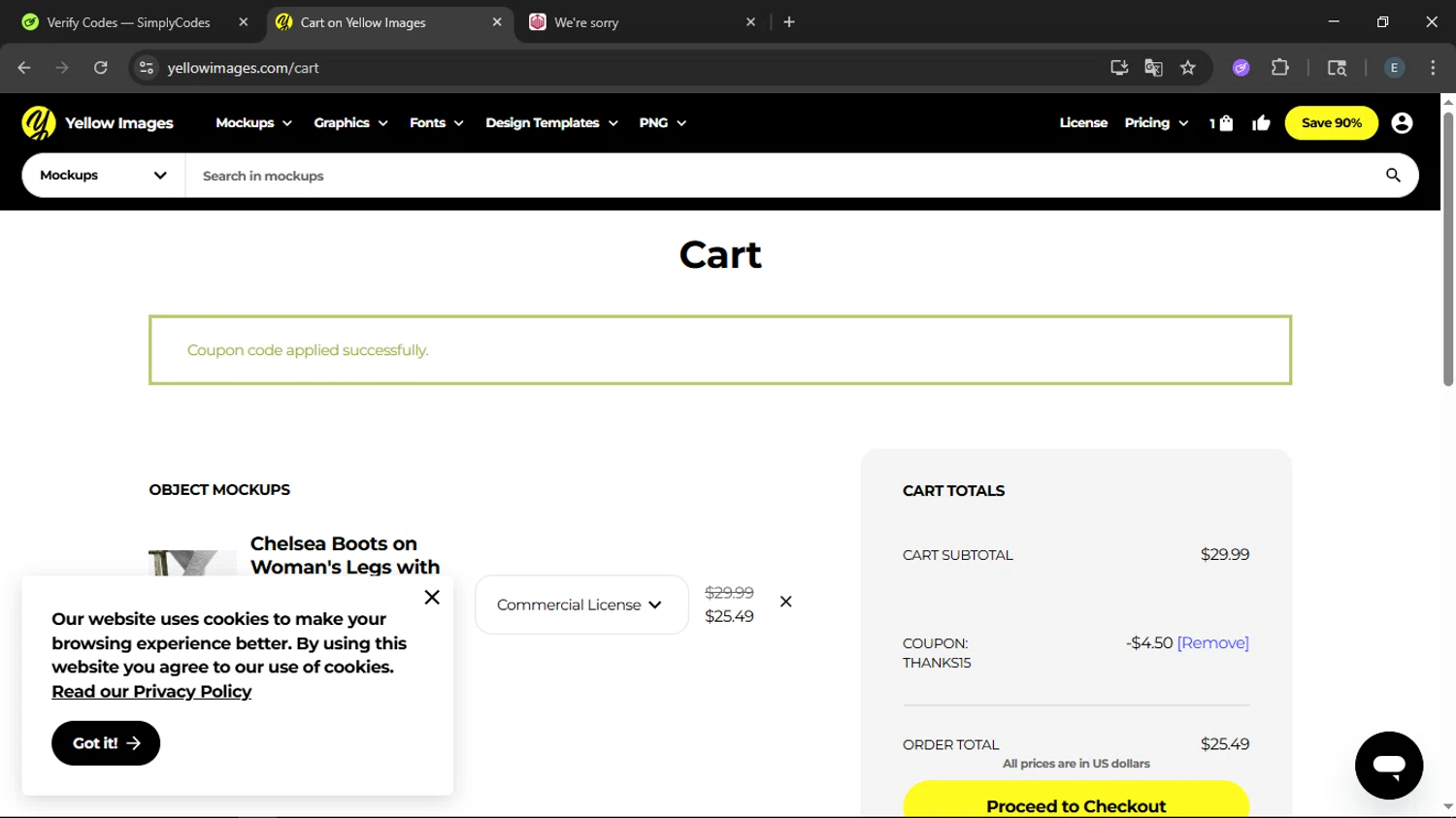Remove Chelsea Boots item from cart
This screenshot has height=818, width=1456.
(786, 602)
